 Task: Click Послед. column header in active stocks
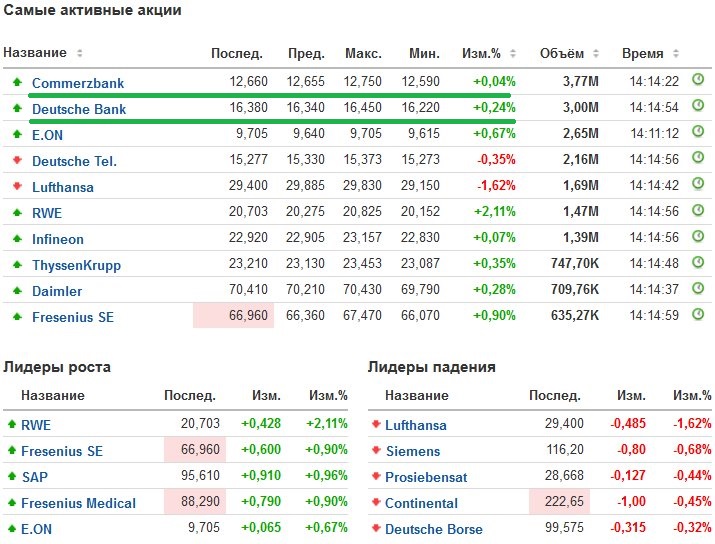click(237, 53)
